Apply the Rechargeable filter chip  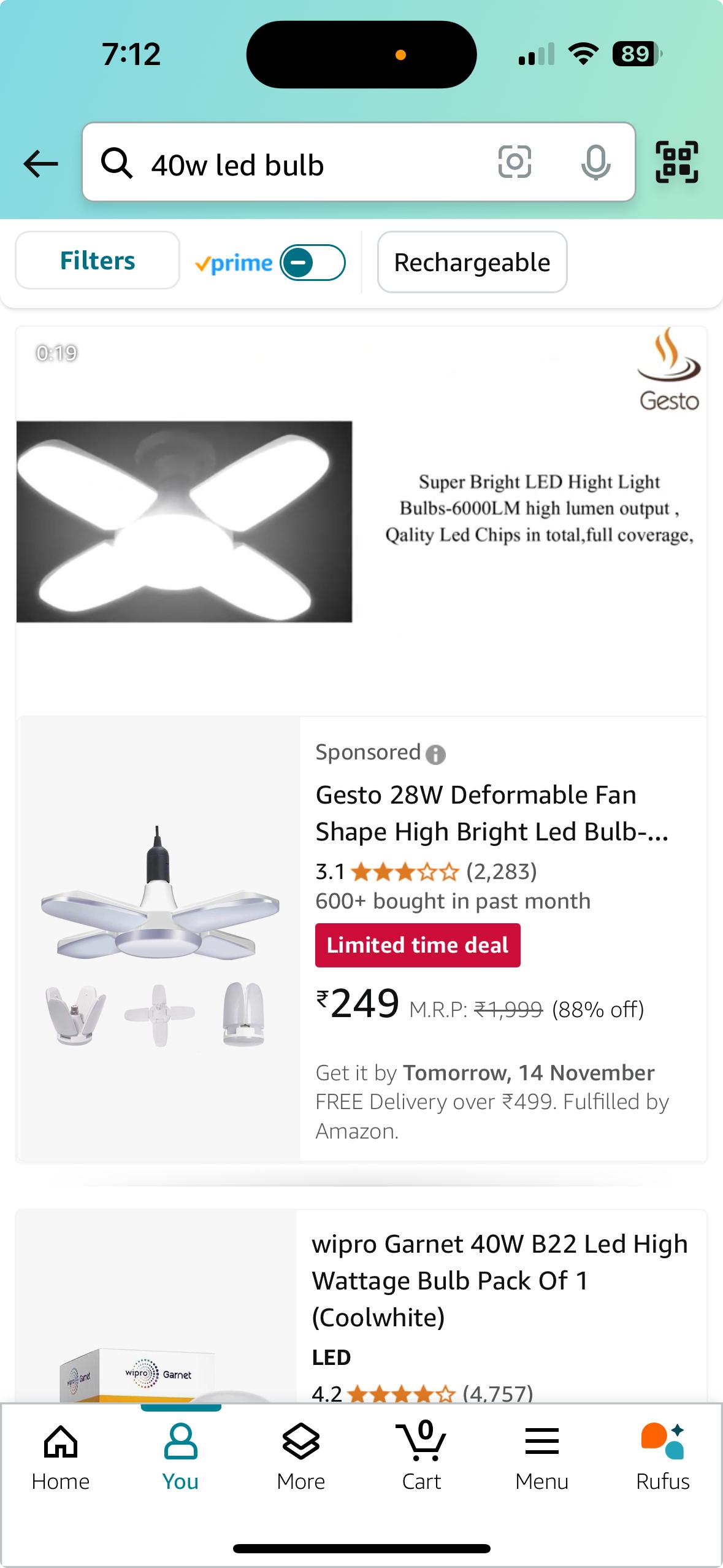[472, 263]
